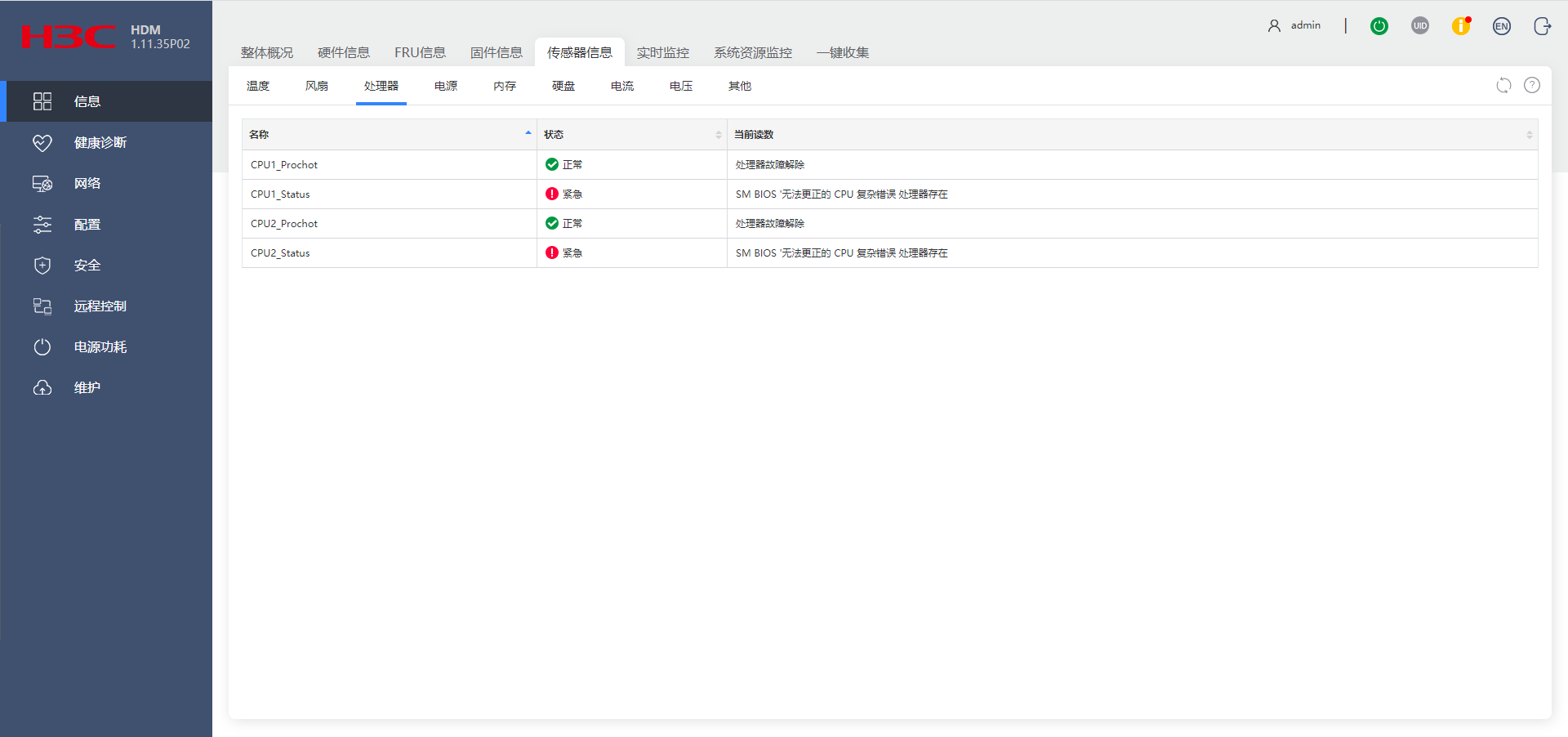The image size is (1568, 737).
Task: Sort table by 状态 column
Action: tap(632, 134)
